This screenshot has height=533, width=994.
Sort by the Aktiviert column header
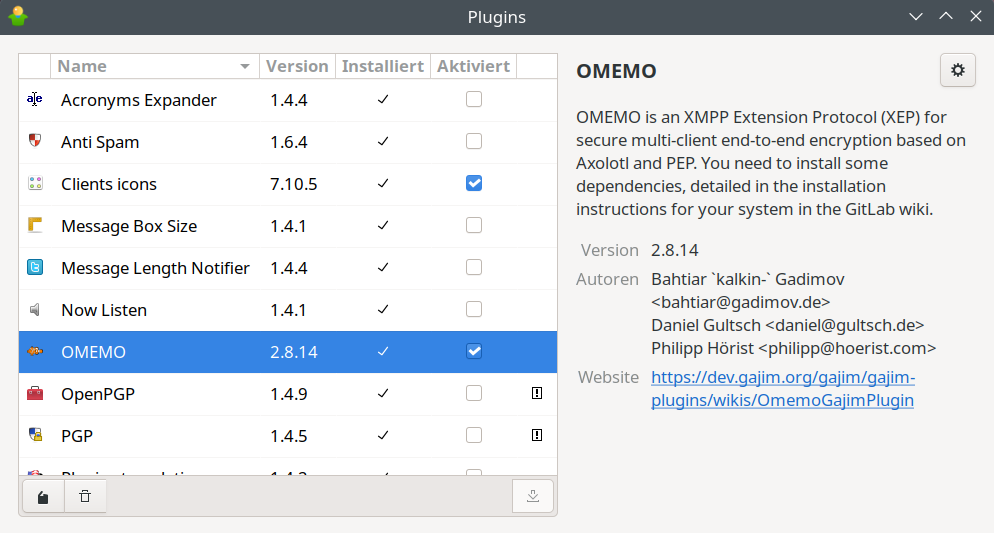click(474, 67)
